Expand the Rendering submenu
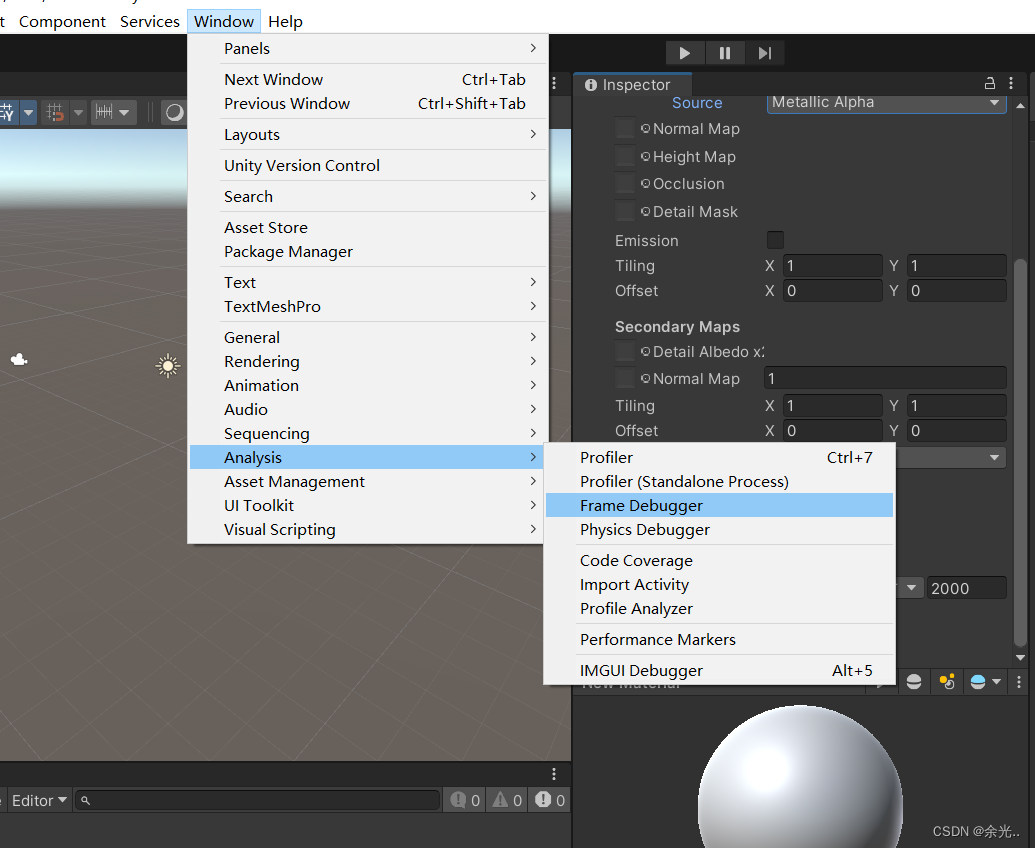Screen dimensions: 1035x848 click(x=370, y=362)
